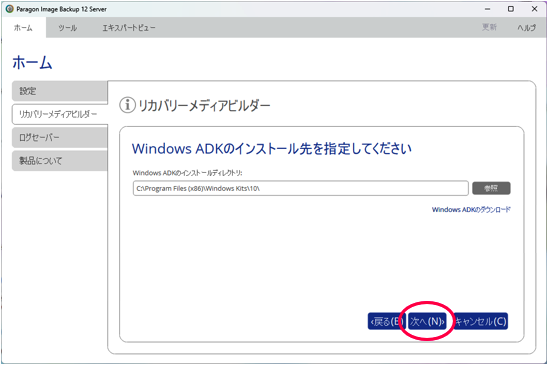
Task: Click the Windows ADK install directory field
Action: click(301, 188)
